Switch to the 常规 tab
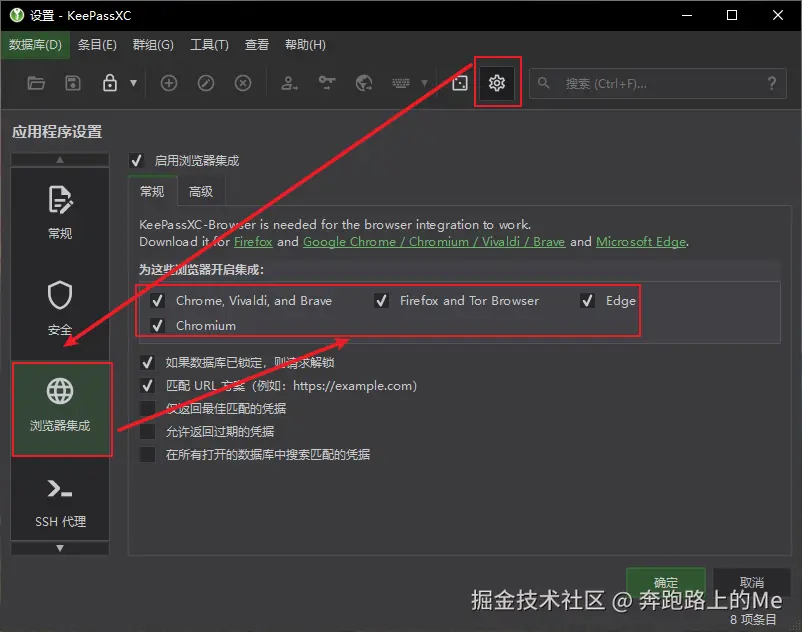Viewport: 802px width, 632px height. [152, 192]
